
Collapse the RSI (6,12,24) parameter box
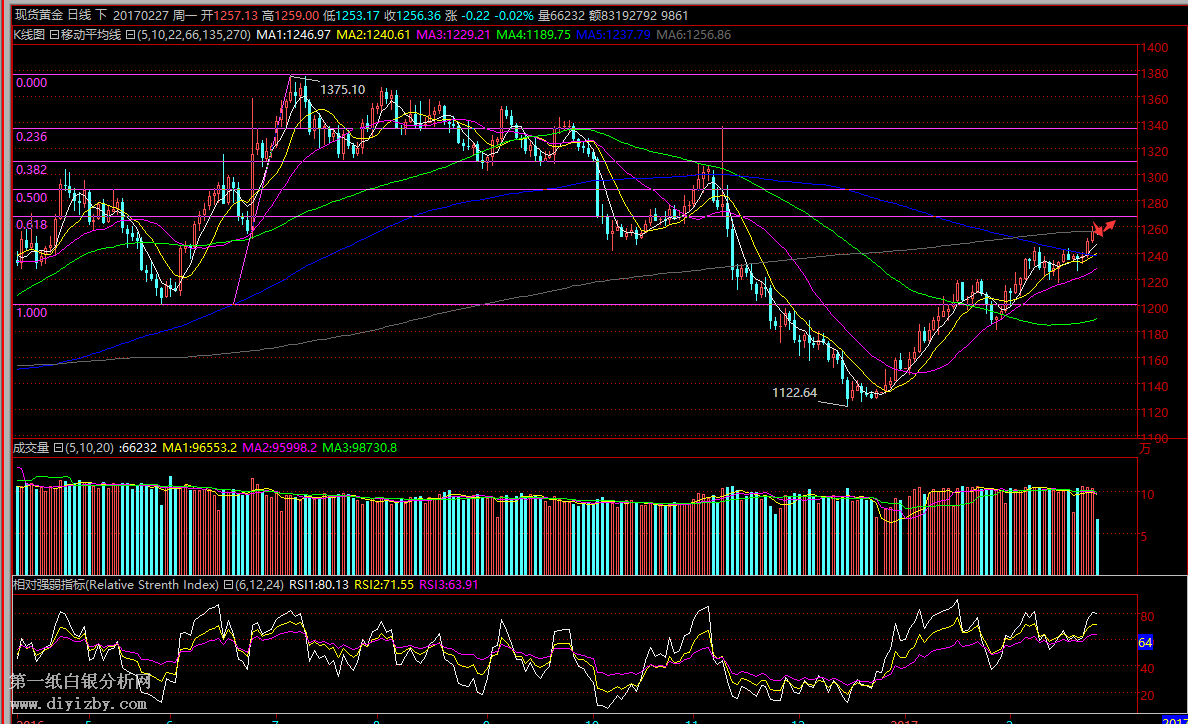tap(228, 585)
